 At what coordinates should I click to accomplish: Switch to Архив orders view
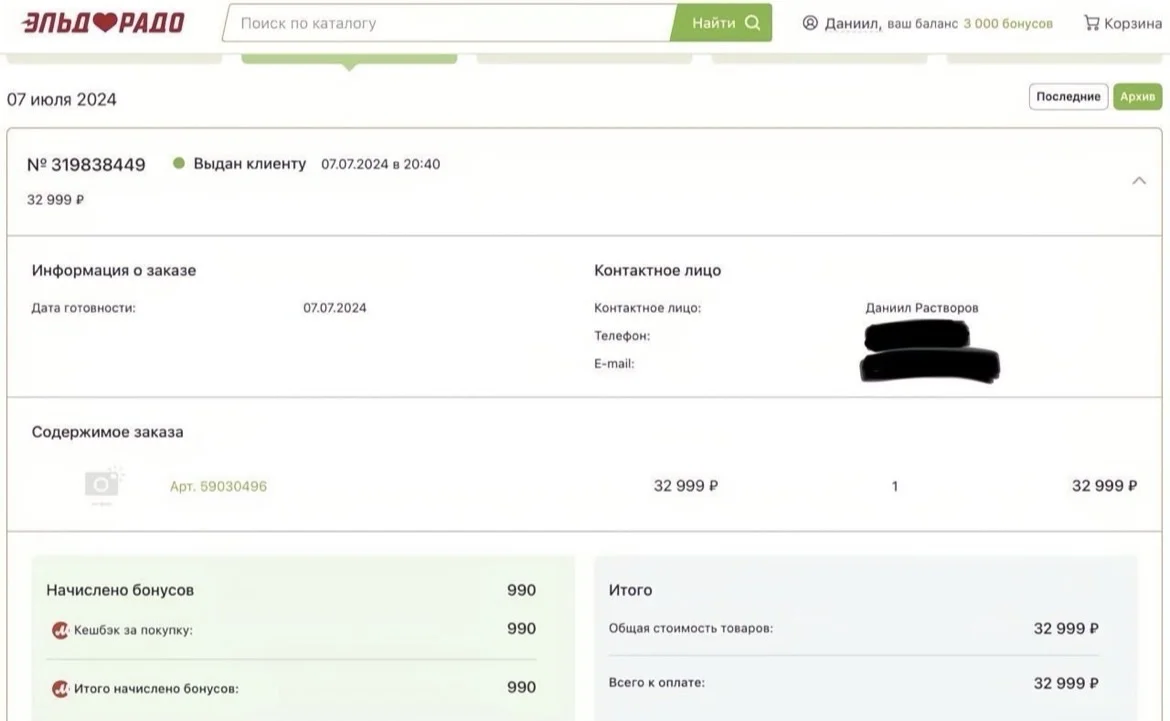tap(1137, 96)
